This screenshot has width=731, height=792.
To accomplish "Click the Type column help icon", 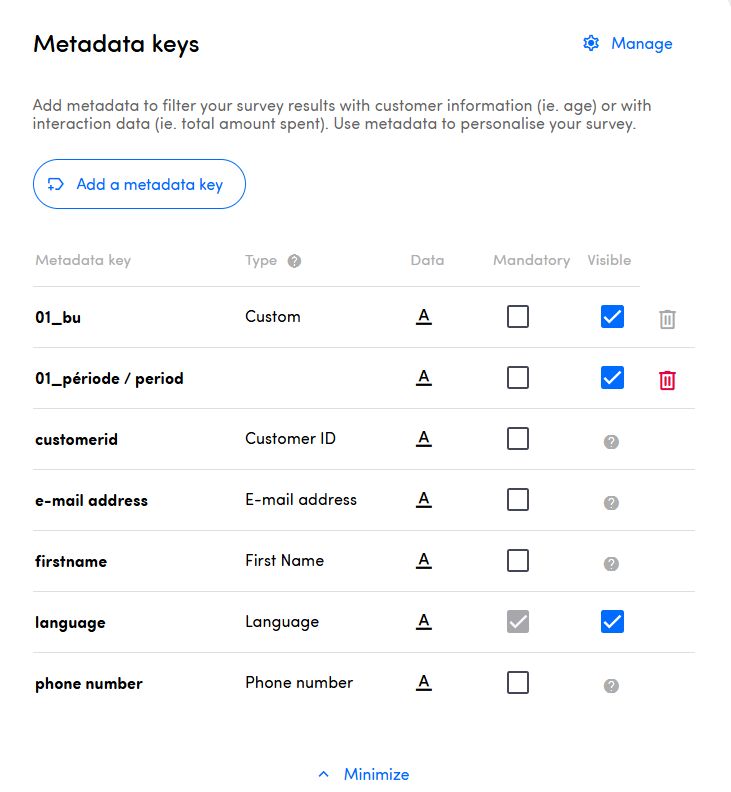I will click(x=294, y=261).
